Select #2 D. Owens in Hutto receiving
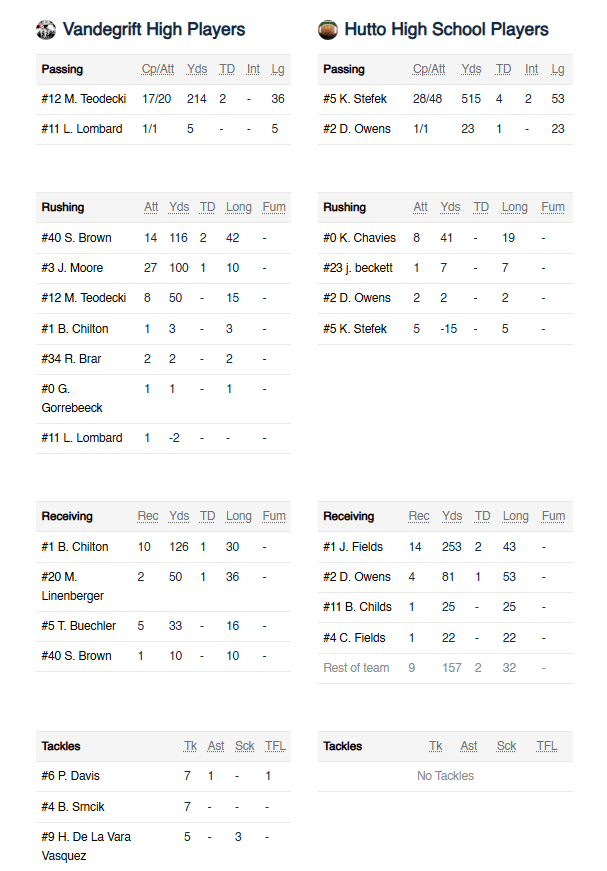The image size is (607, 871). click(357, 577)
